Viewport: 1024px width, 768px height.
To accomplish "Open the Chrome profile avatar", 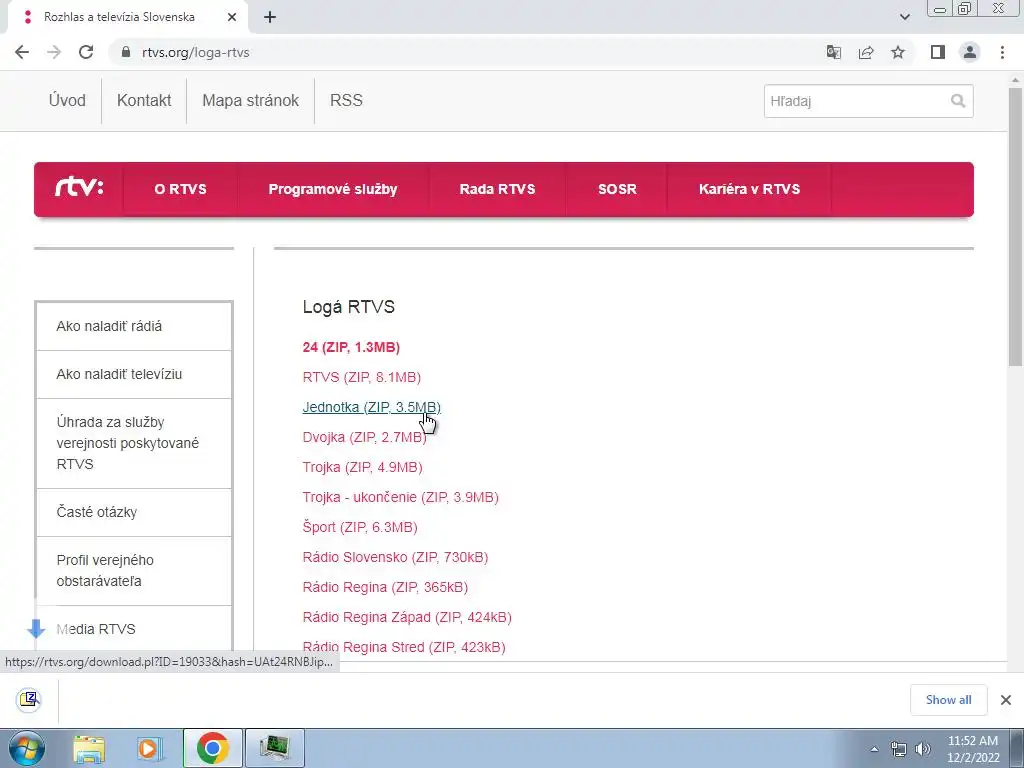I will 970,52.
